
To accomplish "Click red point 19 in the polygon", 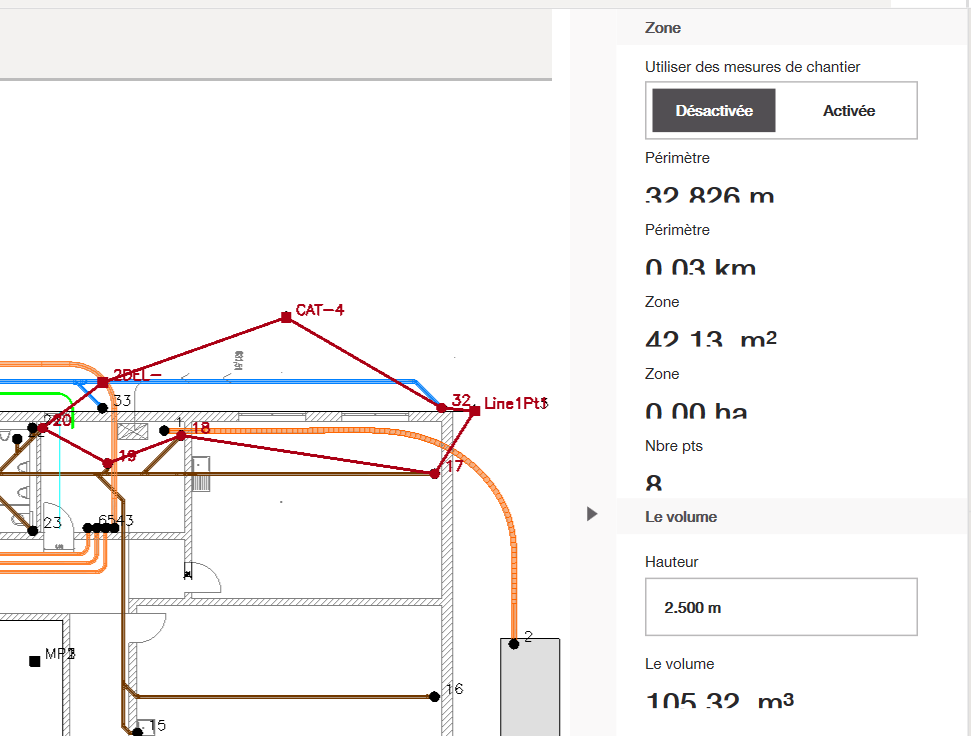I will tap(108, 463).
